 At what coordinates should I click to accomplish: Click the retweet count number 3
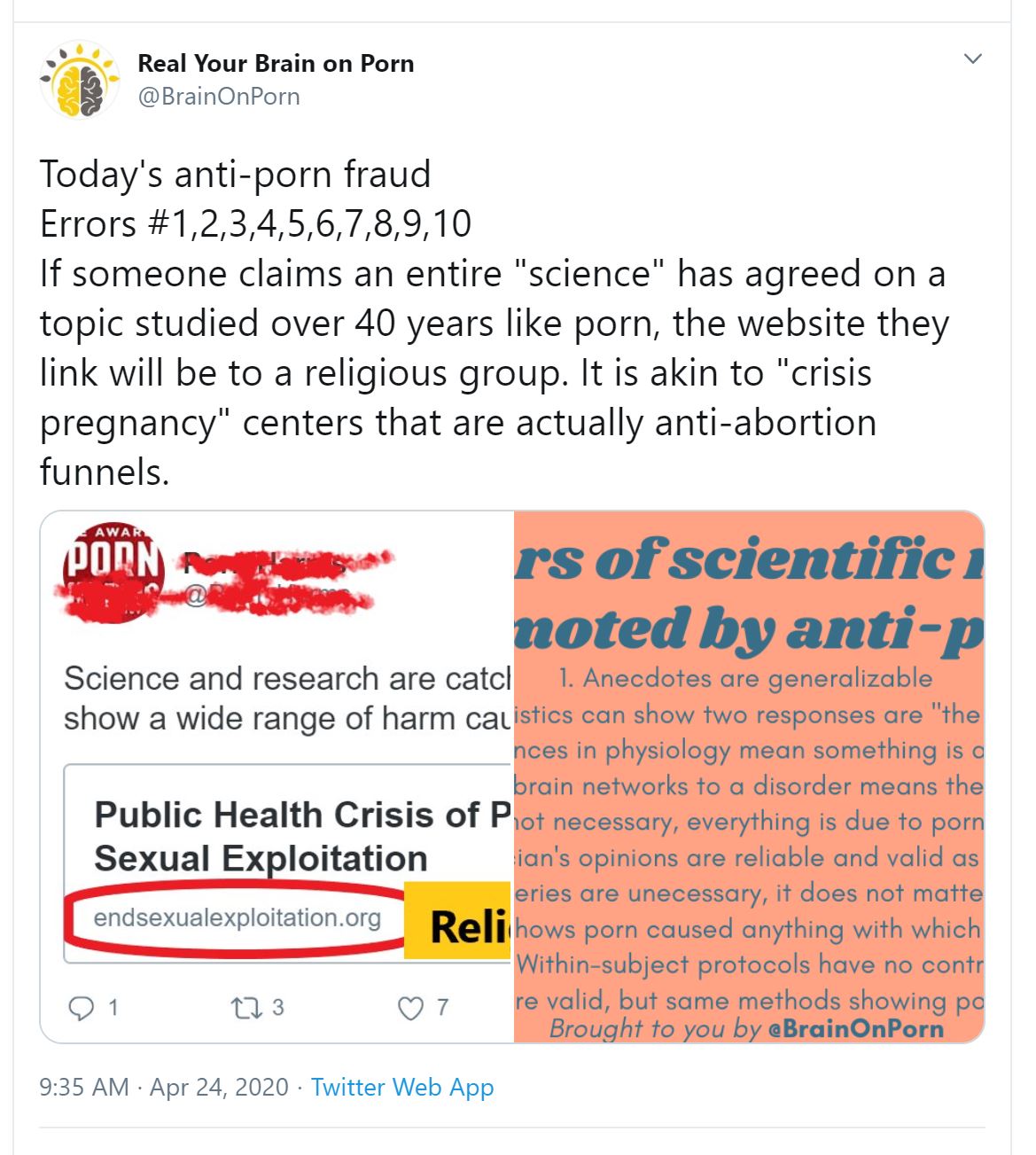click(x=277, y=1007)
